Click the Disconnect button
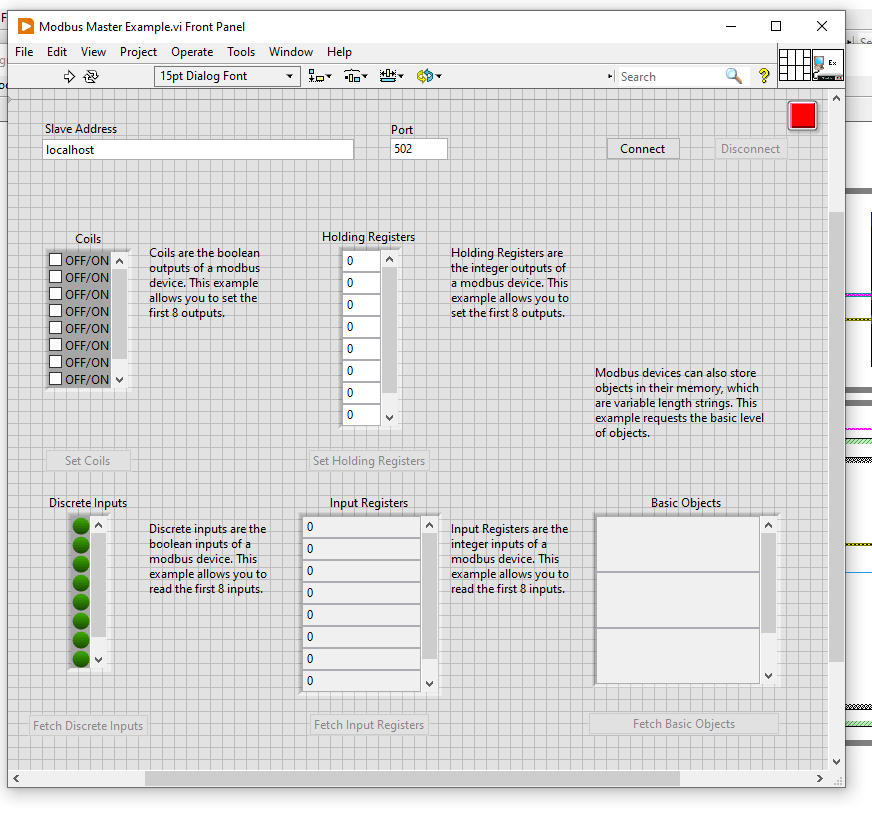Viewport: 872px width, 813px height. click(x=750, y=149)
